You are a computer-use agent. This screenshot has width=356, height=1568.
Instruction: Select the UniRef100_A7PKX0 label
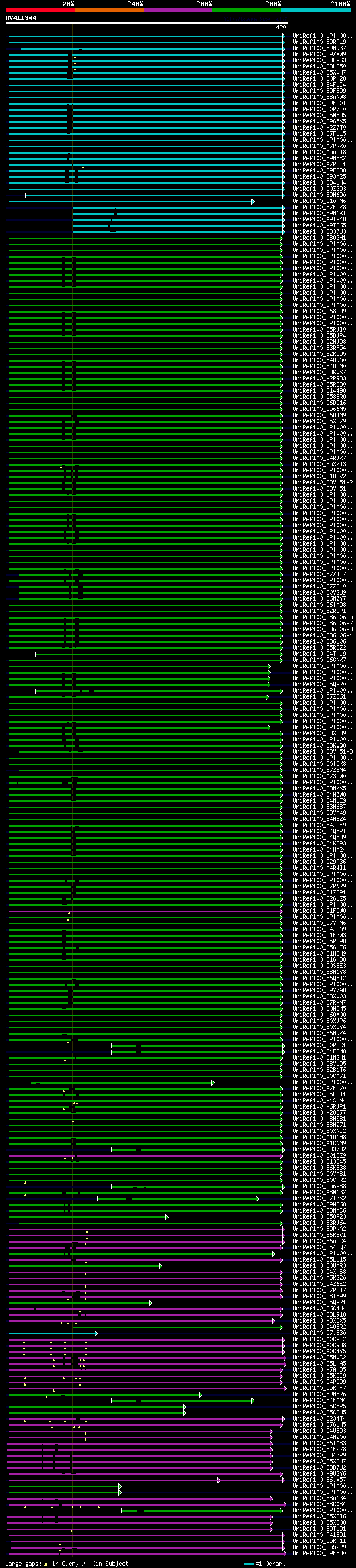pyautogui.click(x=319, y=146)
